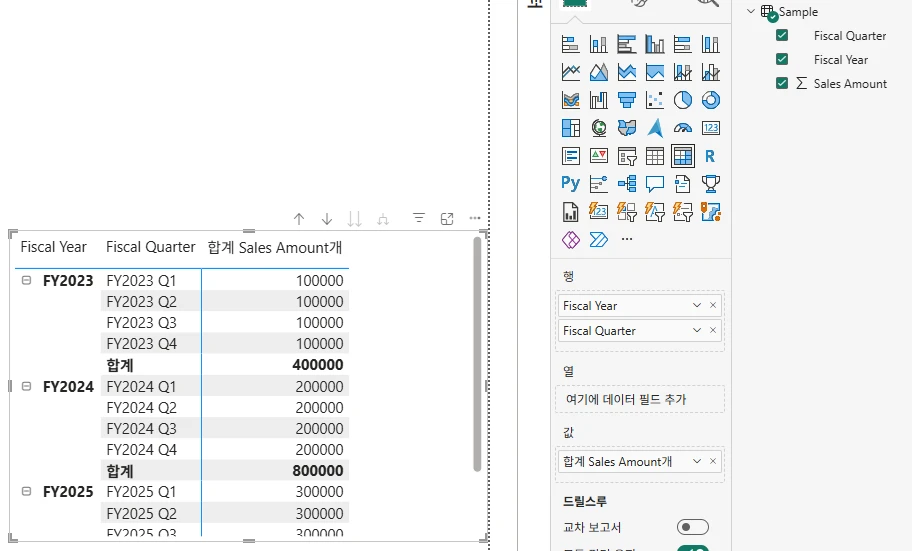Select the treemap visualization icon
The height and width of the screenshot is (551, 912).
[x=571, y=128]
